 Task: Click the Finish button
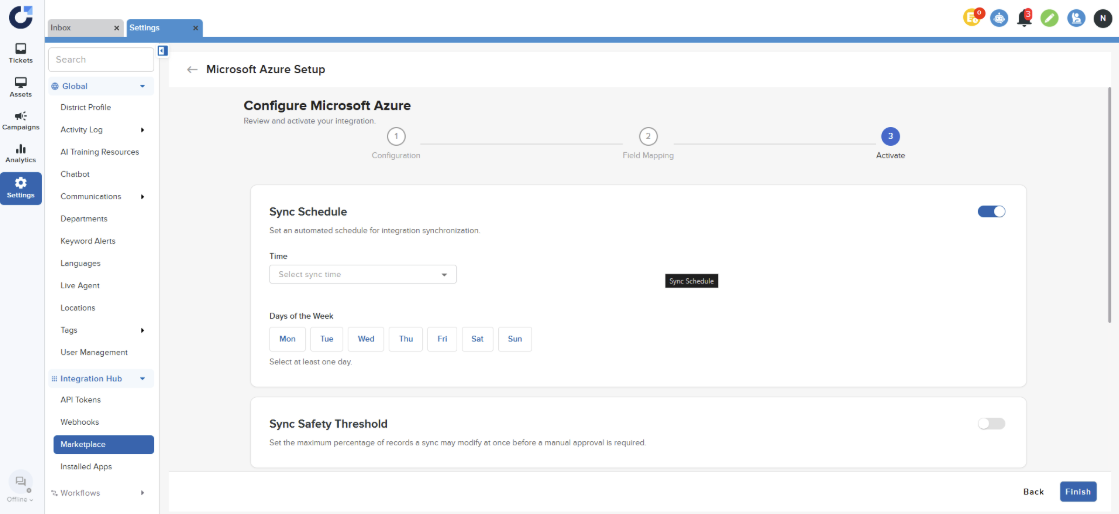[x=1077, y=492]
